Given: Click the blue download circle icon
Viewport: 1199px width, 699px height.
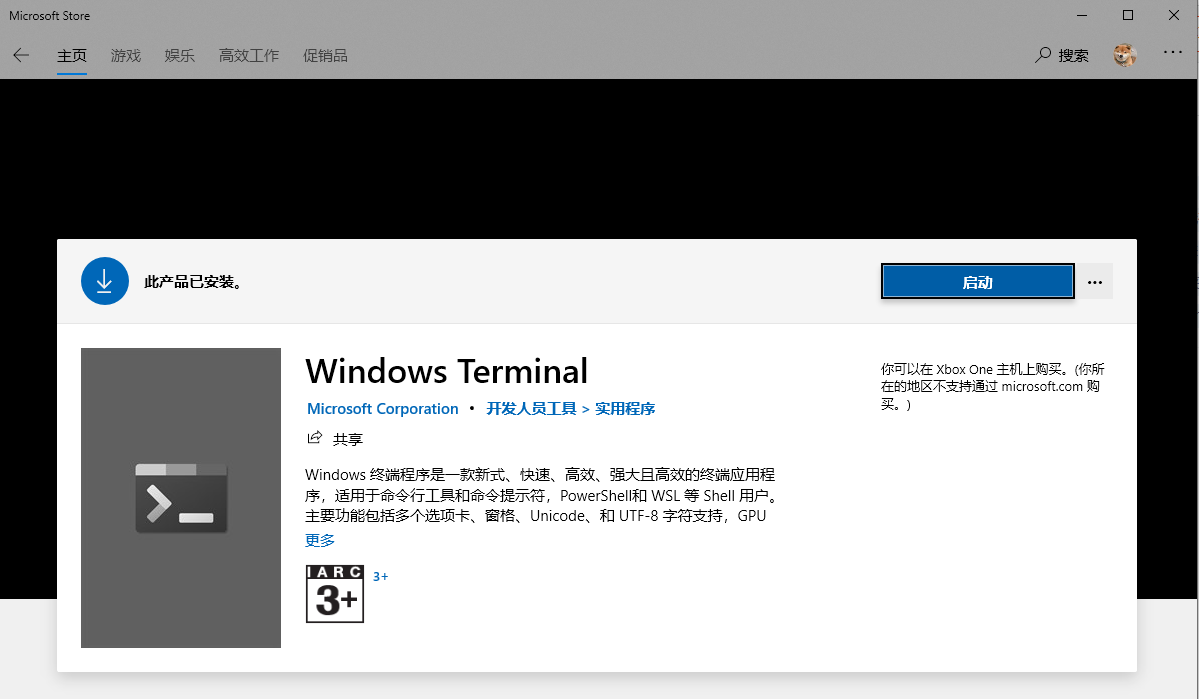Looking at the screenshot, I should click(x=105, y=281).
